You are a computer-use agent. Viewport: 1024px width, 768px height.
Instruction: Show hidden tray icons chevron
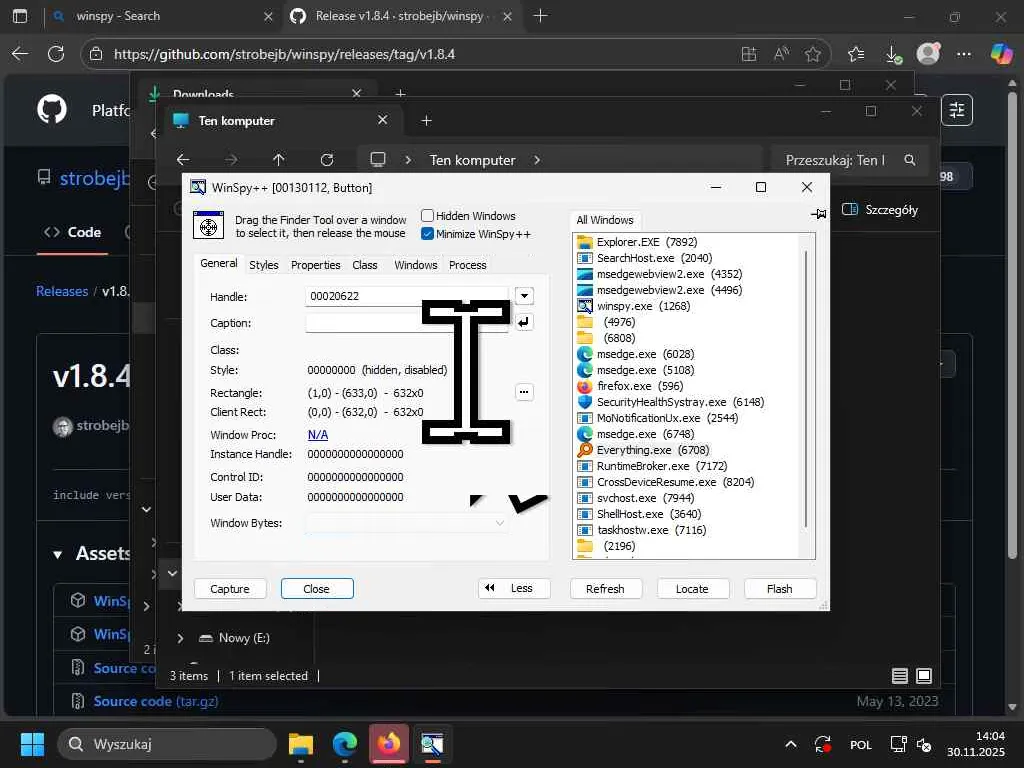(x=790, y=744)
